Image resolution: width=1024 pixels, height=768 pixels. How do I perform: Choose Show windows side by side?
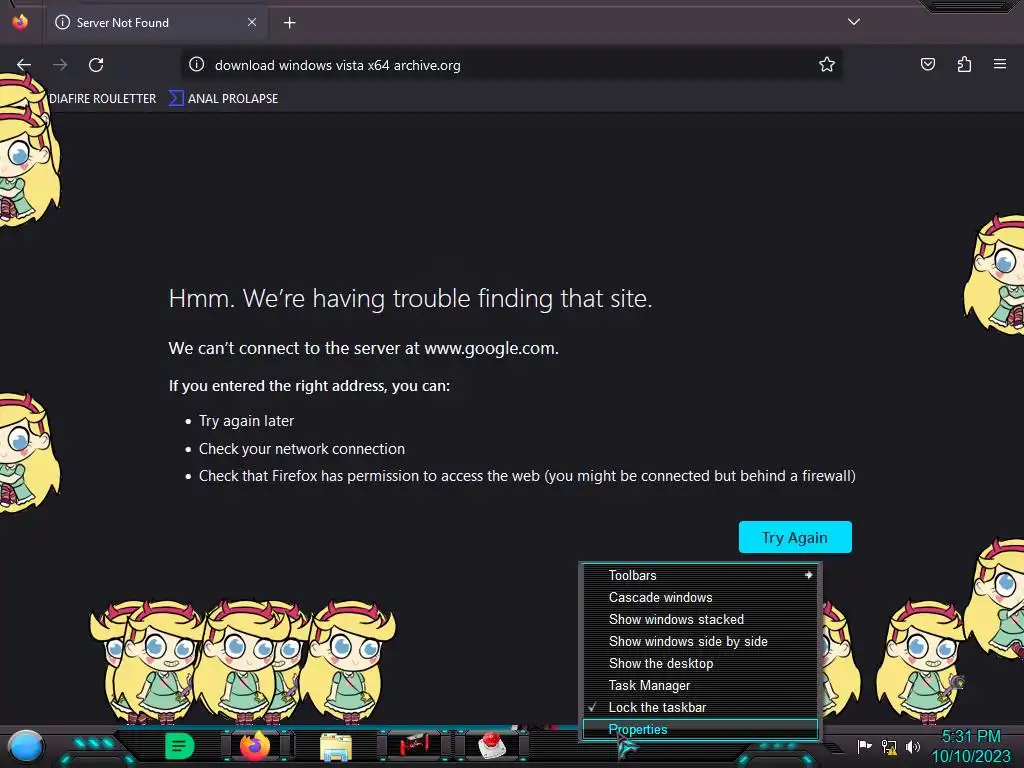click(x=699, y=641)
